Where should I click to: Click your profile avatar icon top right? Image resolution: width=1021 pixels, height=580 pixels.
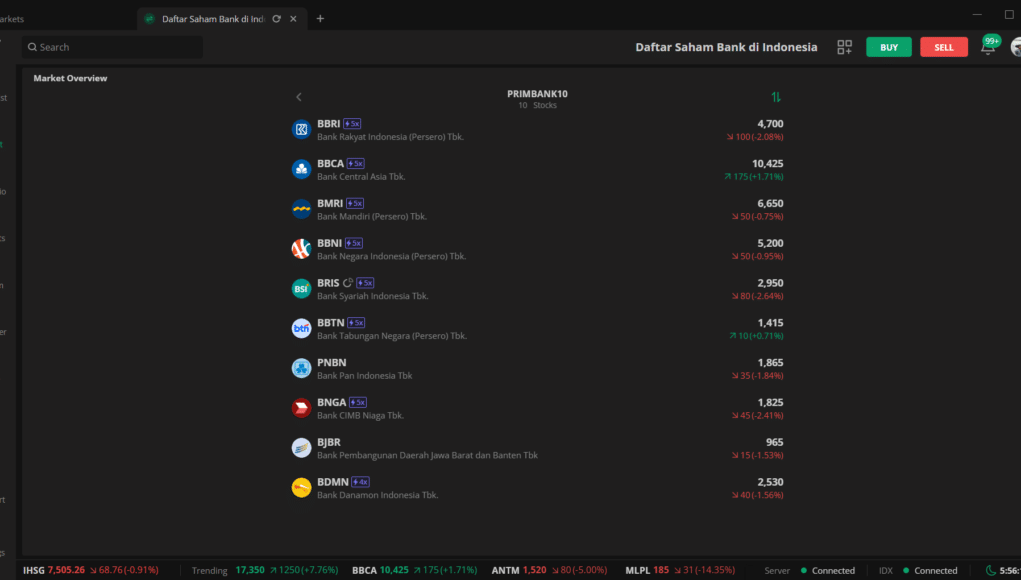1016,46
